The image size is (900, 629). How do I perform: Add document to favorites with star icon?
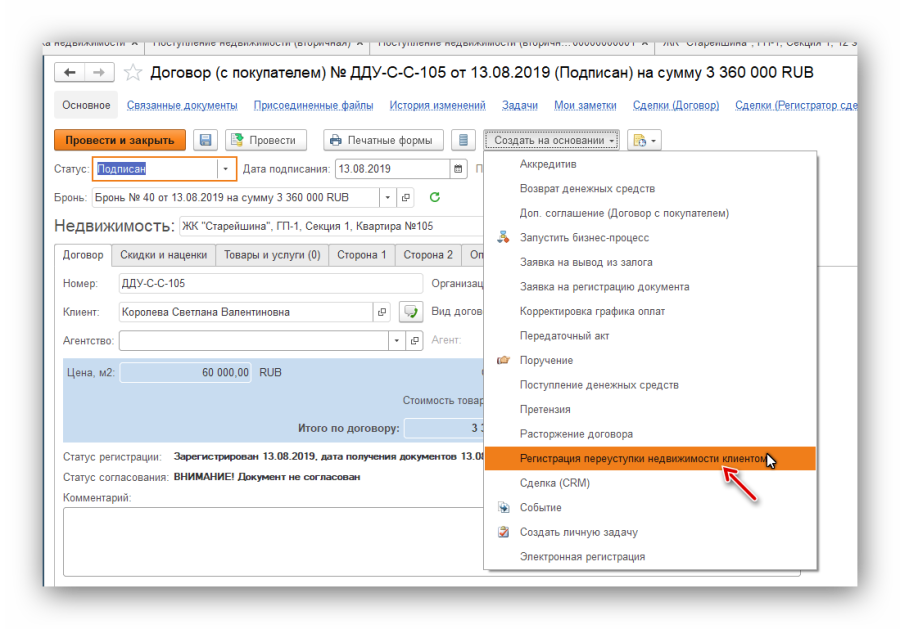132,73
